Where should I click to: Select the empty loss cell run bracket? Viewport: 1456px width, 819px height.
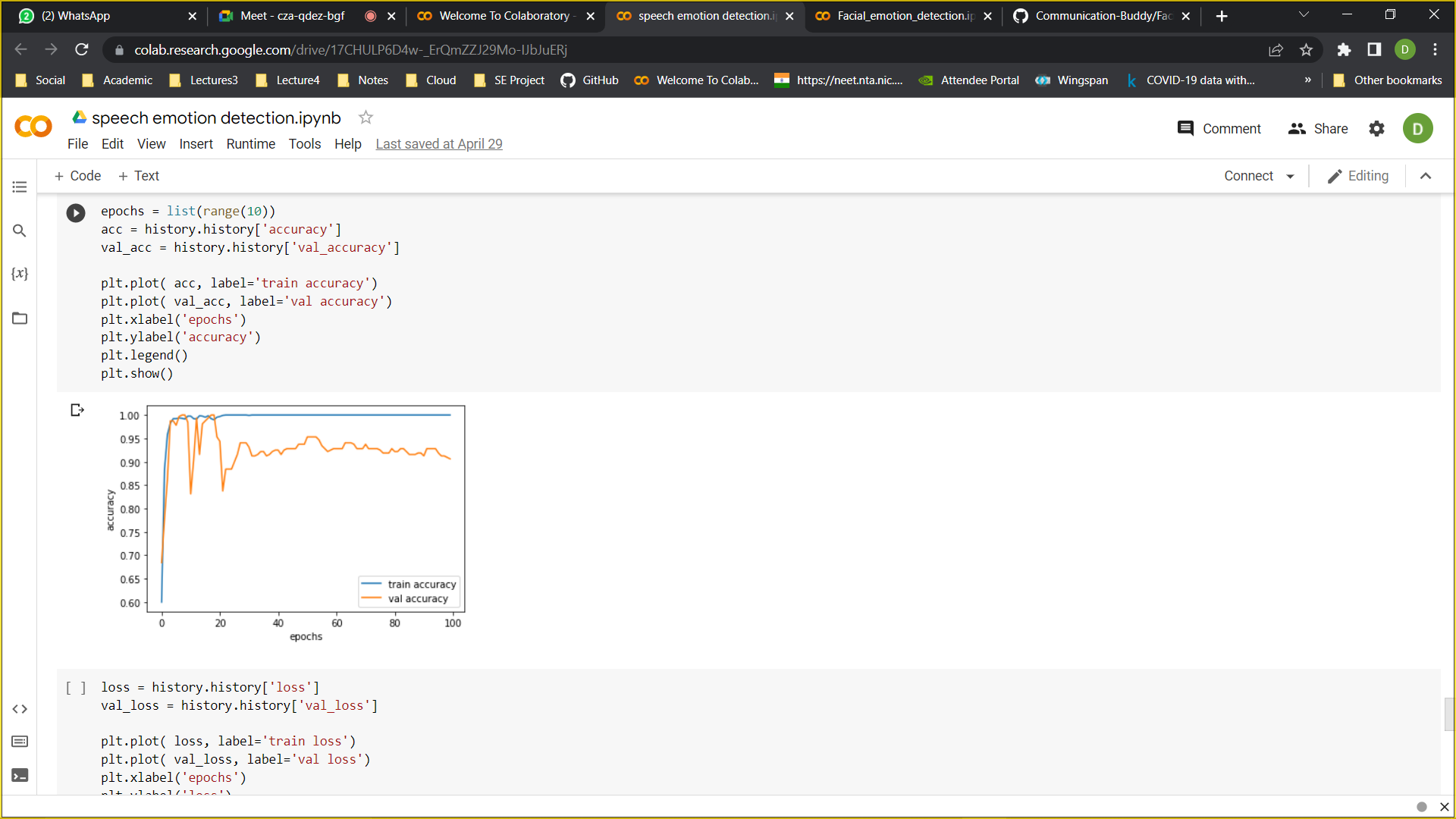76,688
